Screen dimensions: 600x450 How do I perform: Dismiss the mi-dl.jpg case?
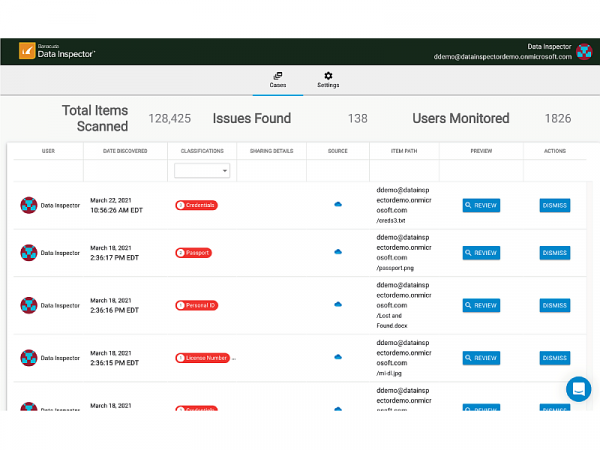555,358
